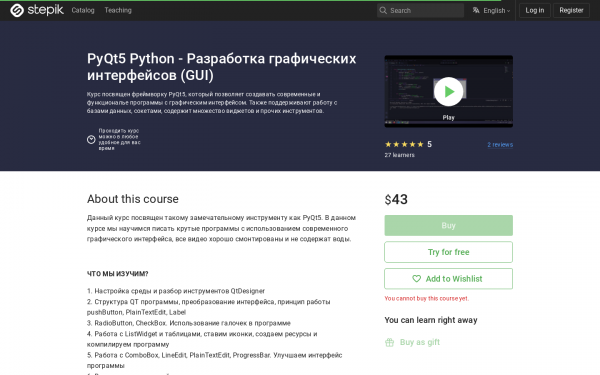Play the course preview video
The height and width of the screenshot is (375, 600).
coord(448,91)
